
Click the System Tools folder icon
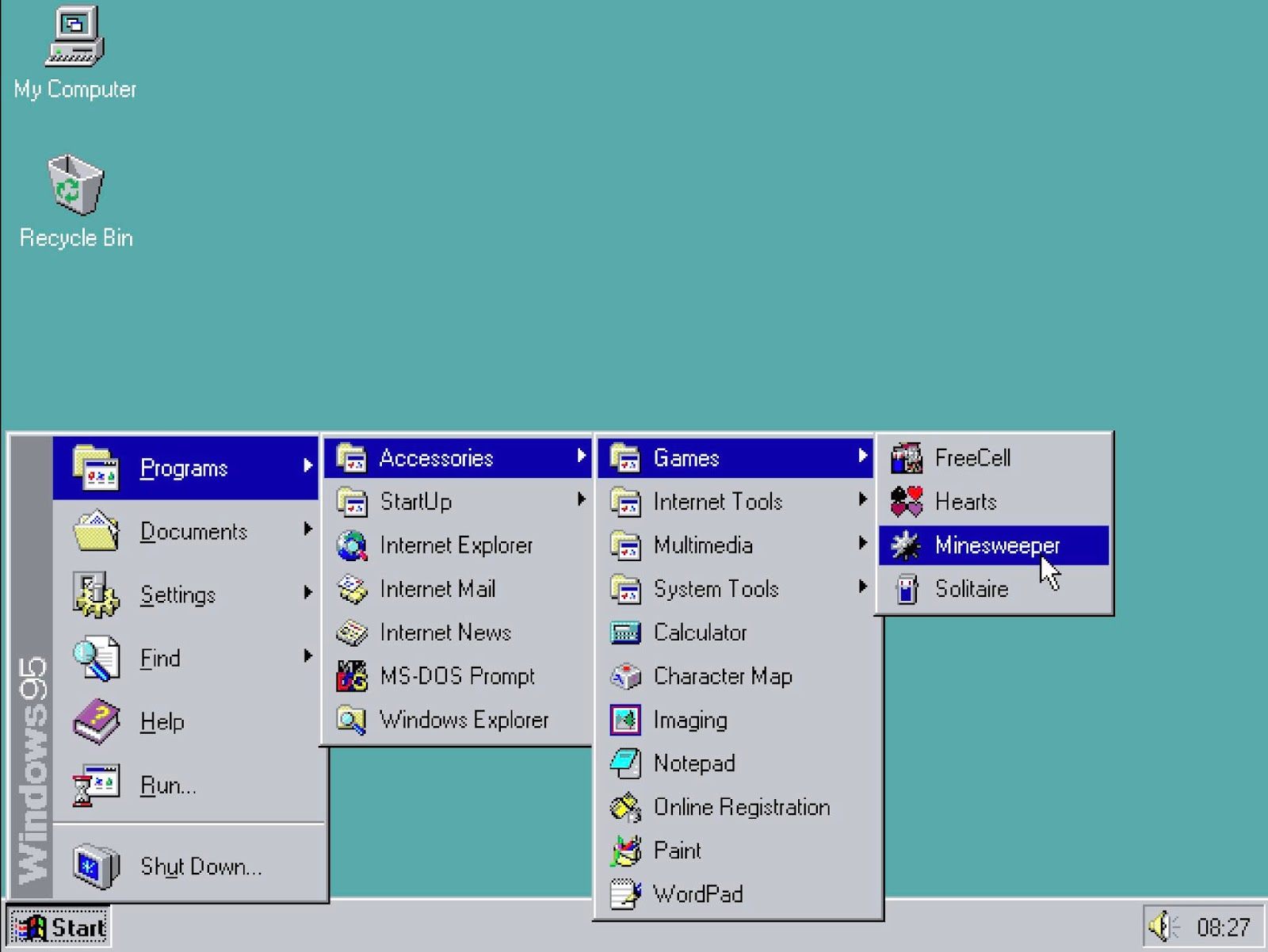(625, 589)
